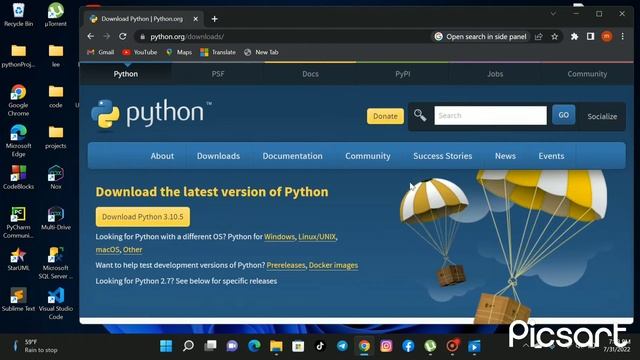The height and width of the screenshot is (360, 640).
Task: Select the Jobs top tab
Action: click(495, 74)
